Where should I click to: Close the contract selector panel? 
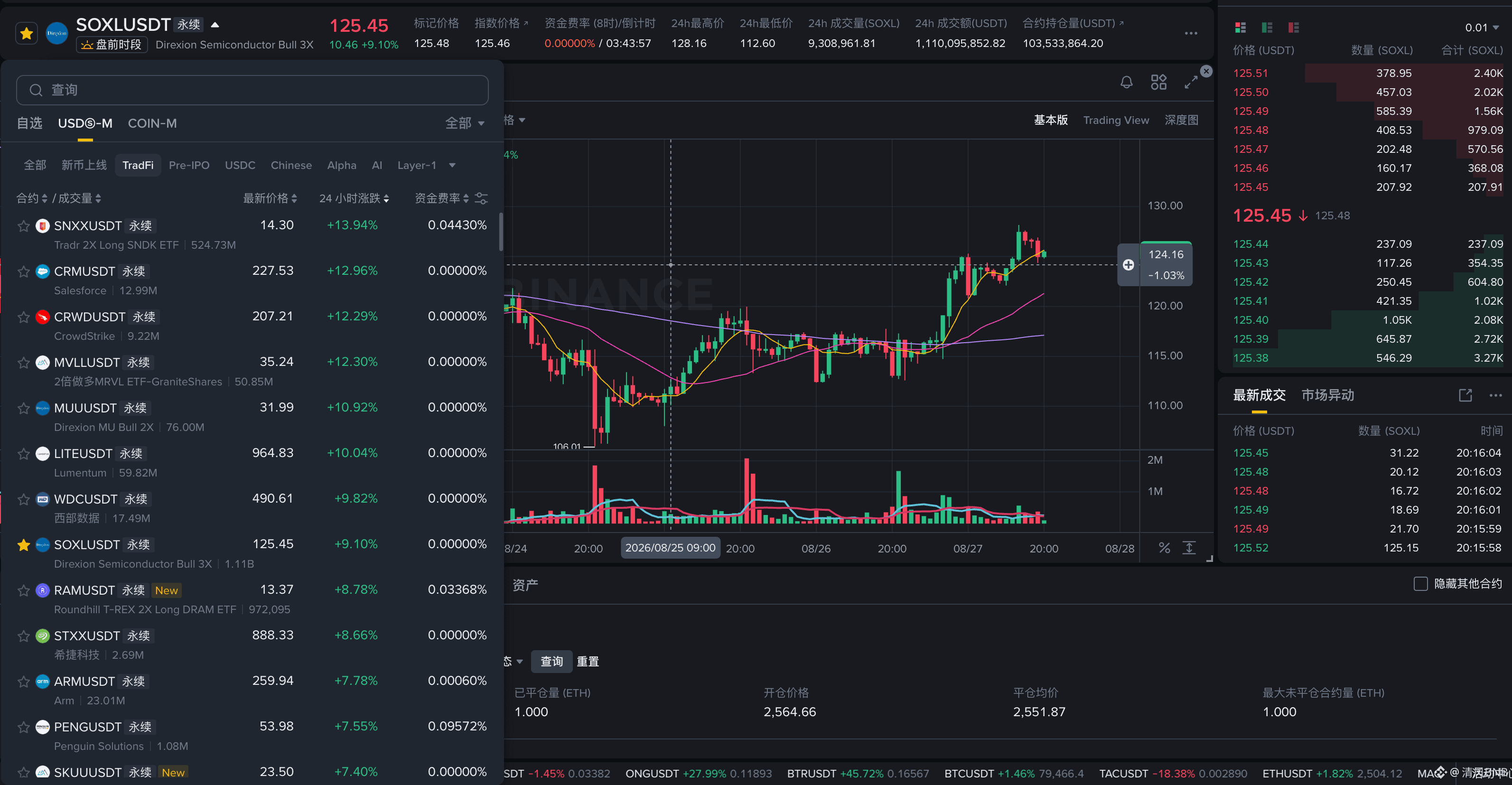click(x=1206, y=71)
